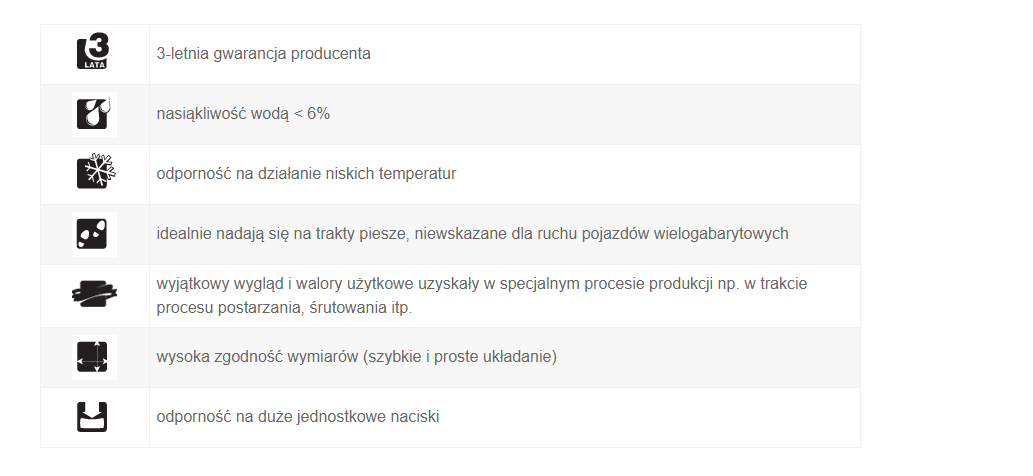The height and width of the screenshot is (476, 1033).
Task: Select the dimension arrows icon
Action: click(95, 357)
